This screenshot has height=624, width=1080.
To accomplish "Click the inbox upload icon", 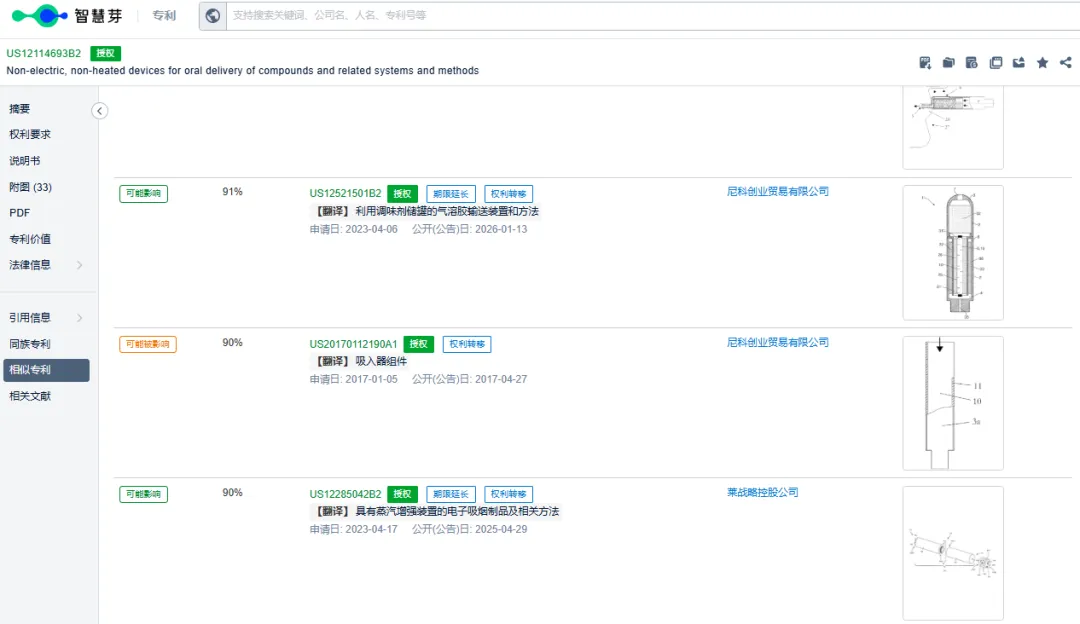I will (x=1019, y=63).
